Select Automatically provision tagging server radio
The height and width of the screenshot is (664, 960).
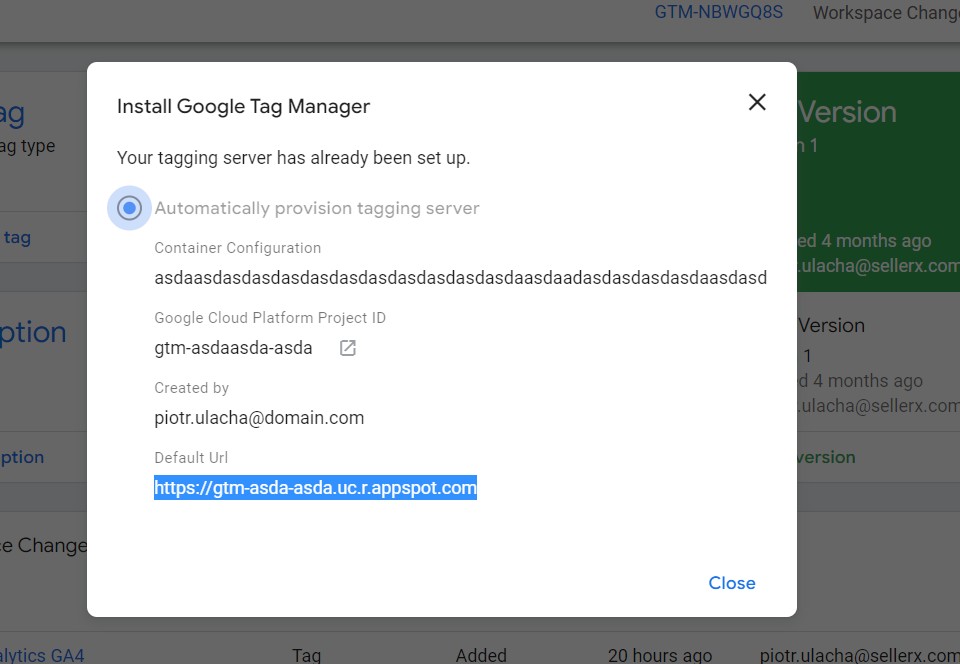pyautogui.click(x=129, y=208)
